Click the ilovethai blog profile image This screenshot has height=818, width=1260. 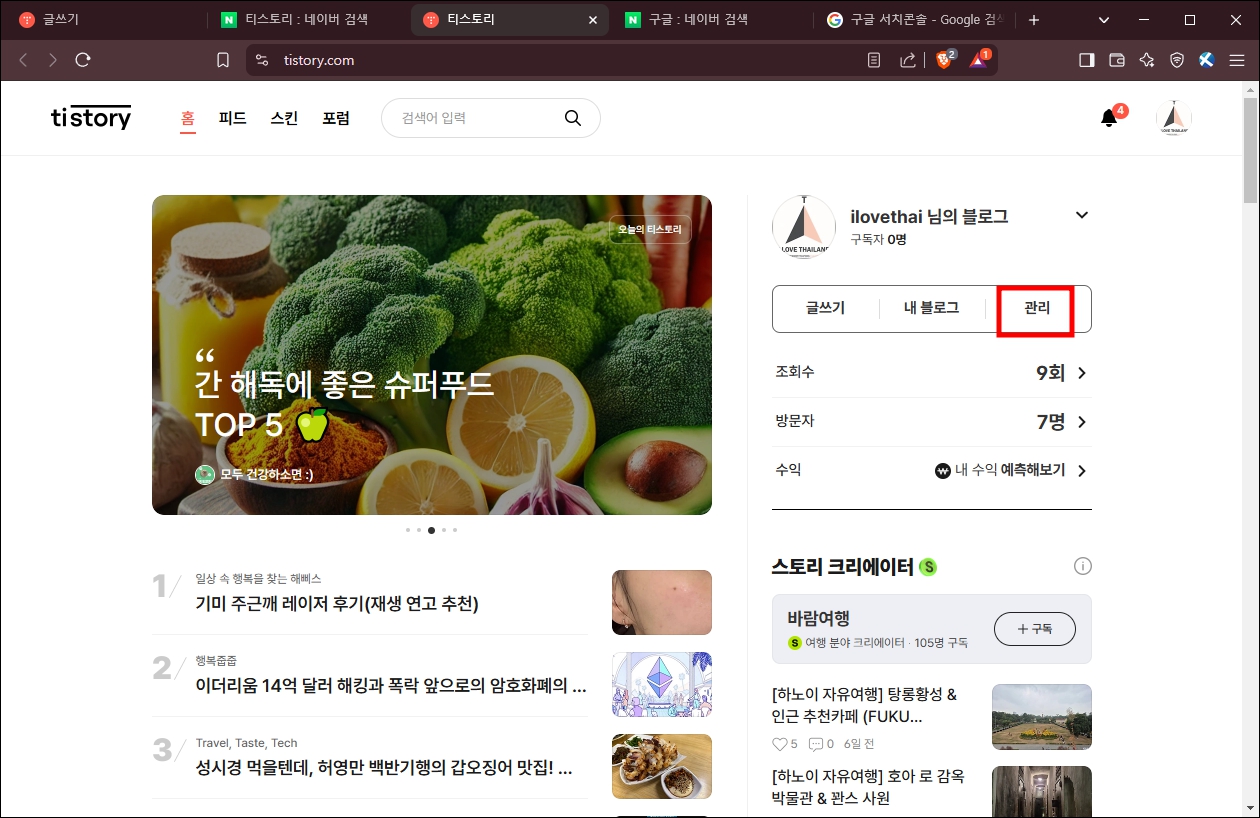click(804, 227)
